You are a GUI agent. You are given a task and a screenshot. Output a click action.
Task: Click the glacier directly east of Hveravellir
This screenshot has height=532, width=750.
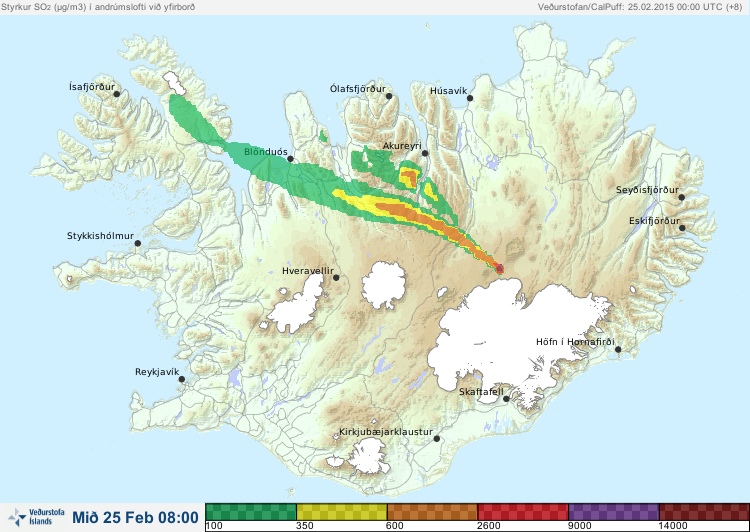(384, 285)
